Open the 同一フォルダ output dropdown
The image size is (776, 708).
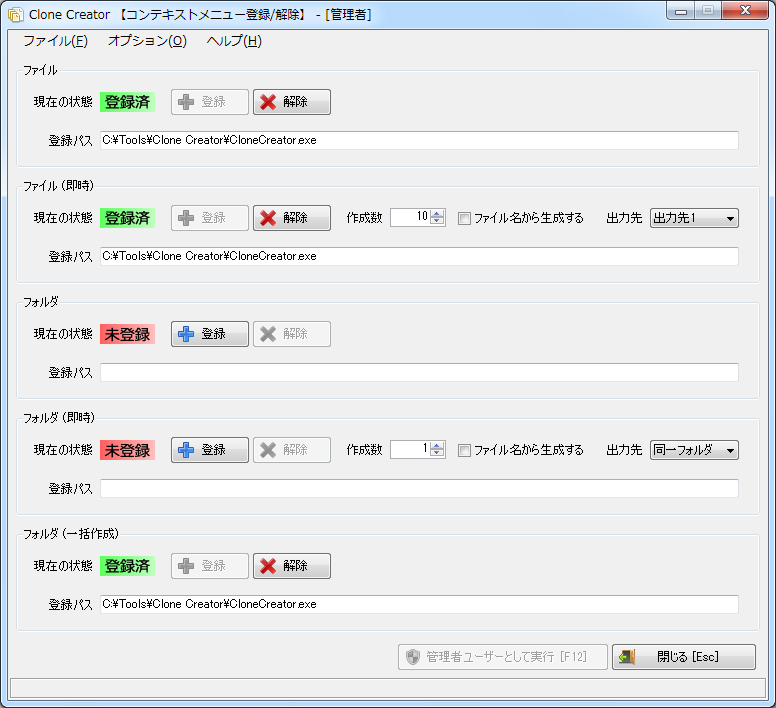tap(694, 450)
